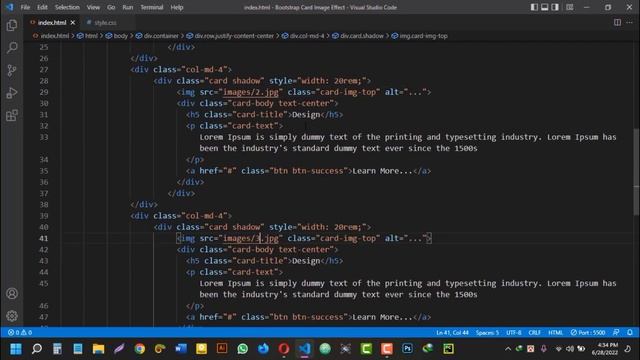This screenshot has width=640, height=360.
Task: Open the Accounts menu icon
Action: (x=12, y=293)
